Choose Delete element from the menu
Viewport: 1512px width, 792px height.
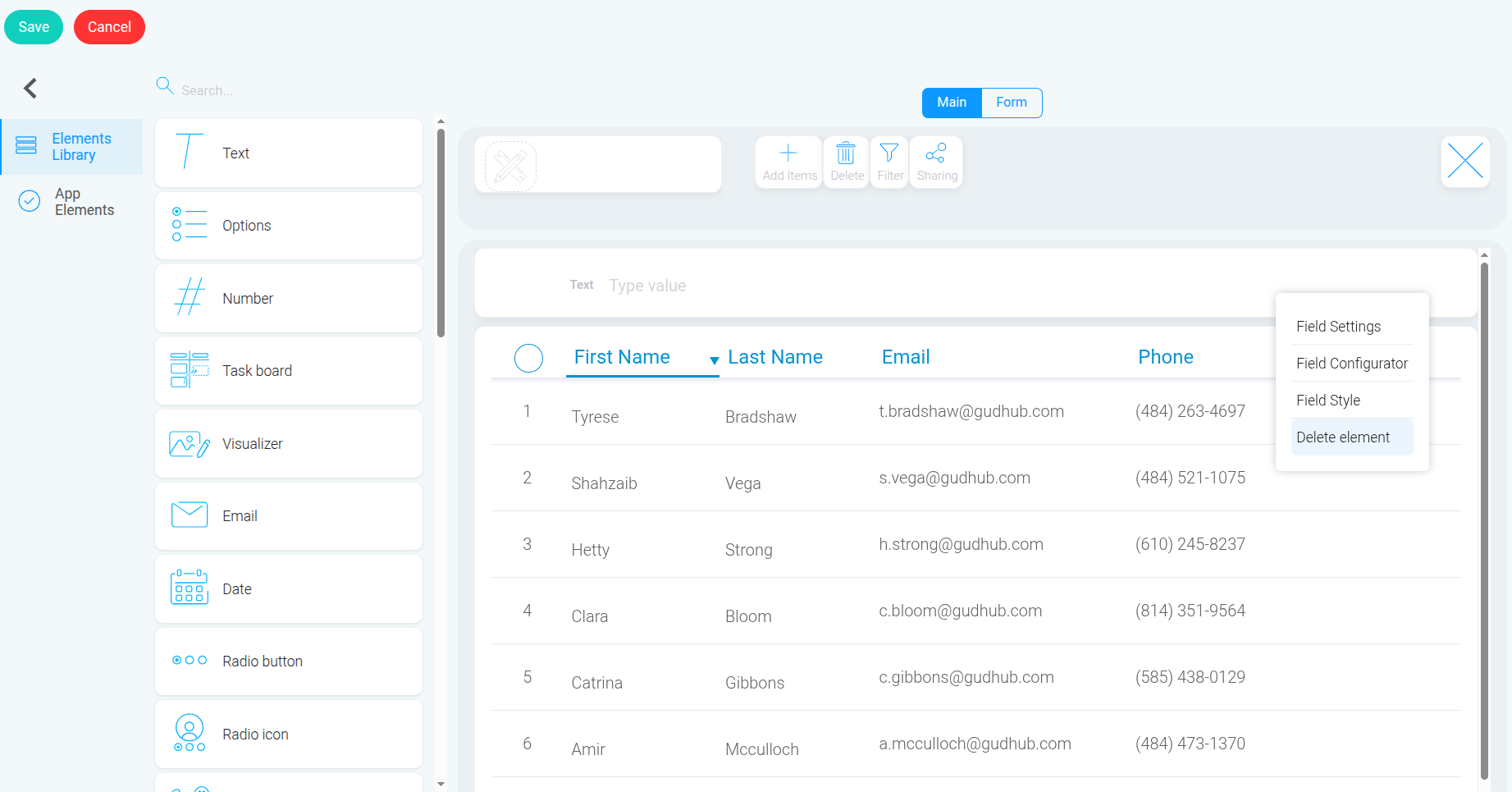click(1352, 437)
